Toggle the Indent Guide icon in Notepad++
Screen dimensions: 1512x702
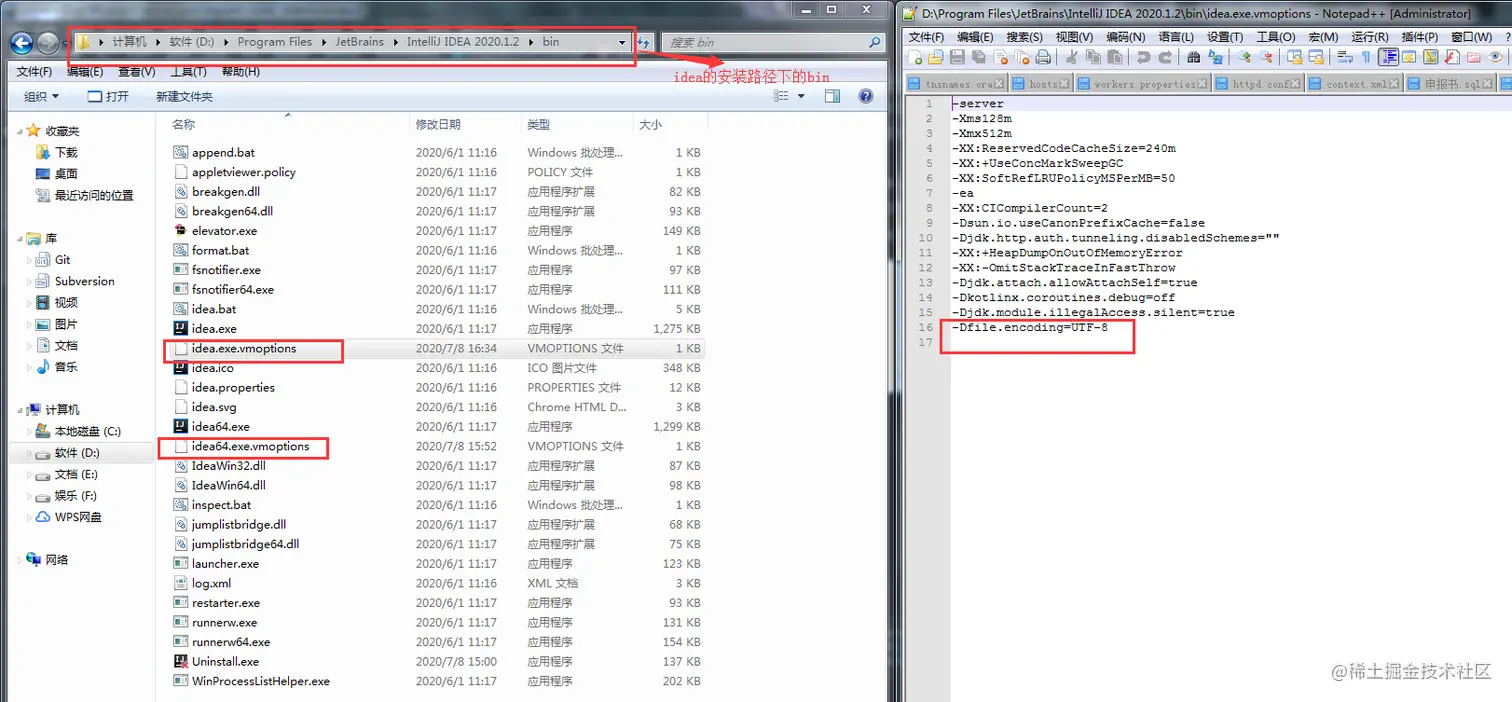click(1388, 57)
